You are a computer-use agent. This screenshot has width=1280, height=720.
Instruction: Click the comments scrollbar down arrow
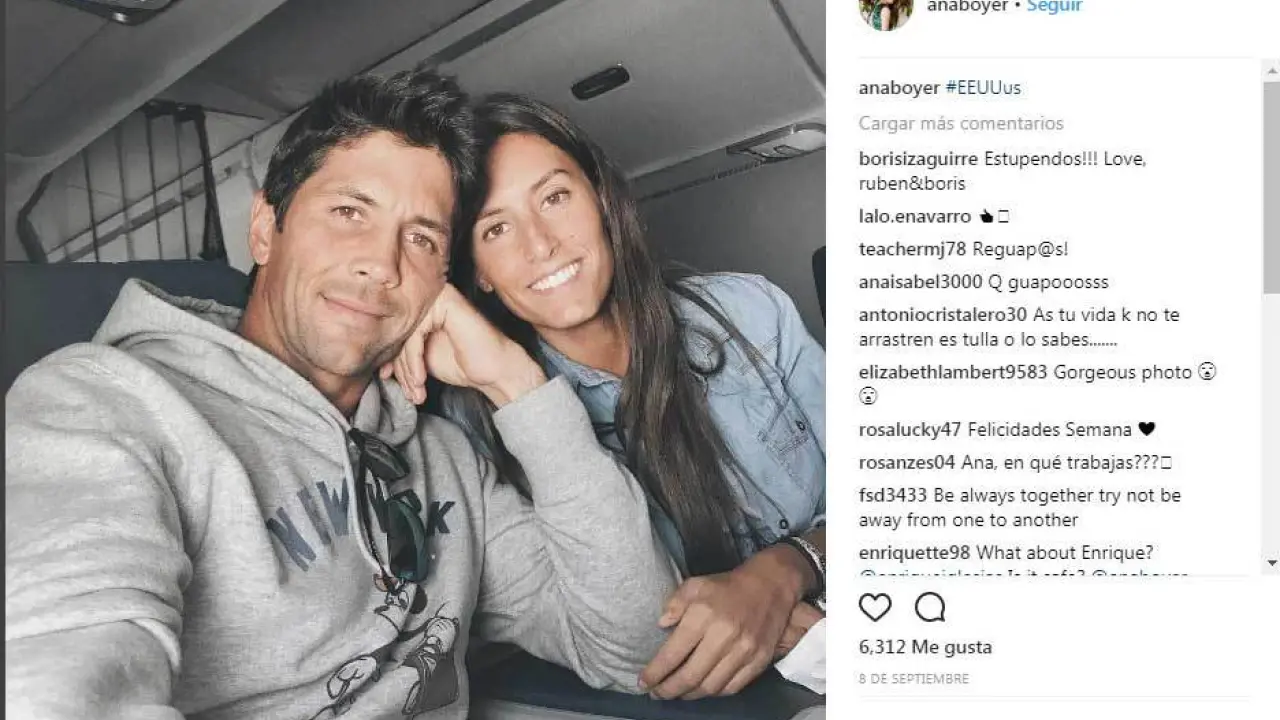pos(1272,563)
